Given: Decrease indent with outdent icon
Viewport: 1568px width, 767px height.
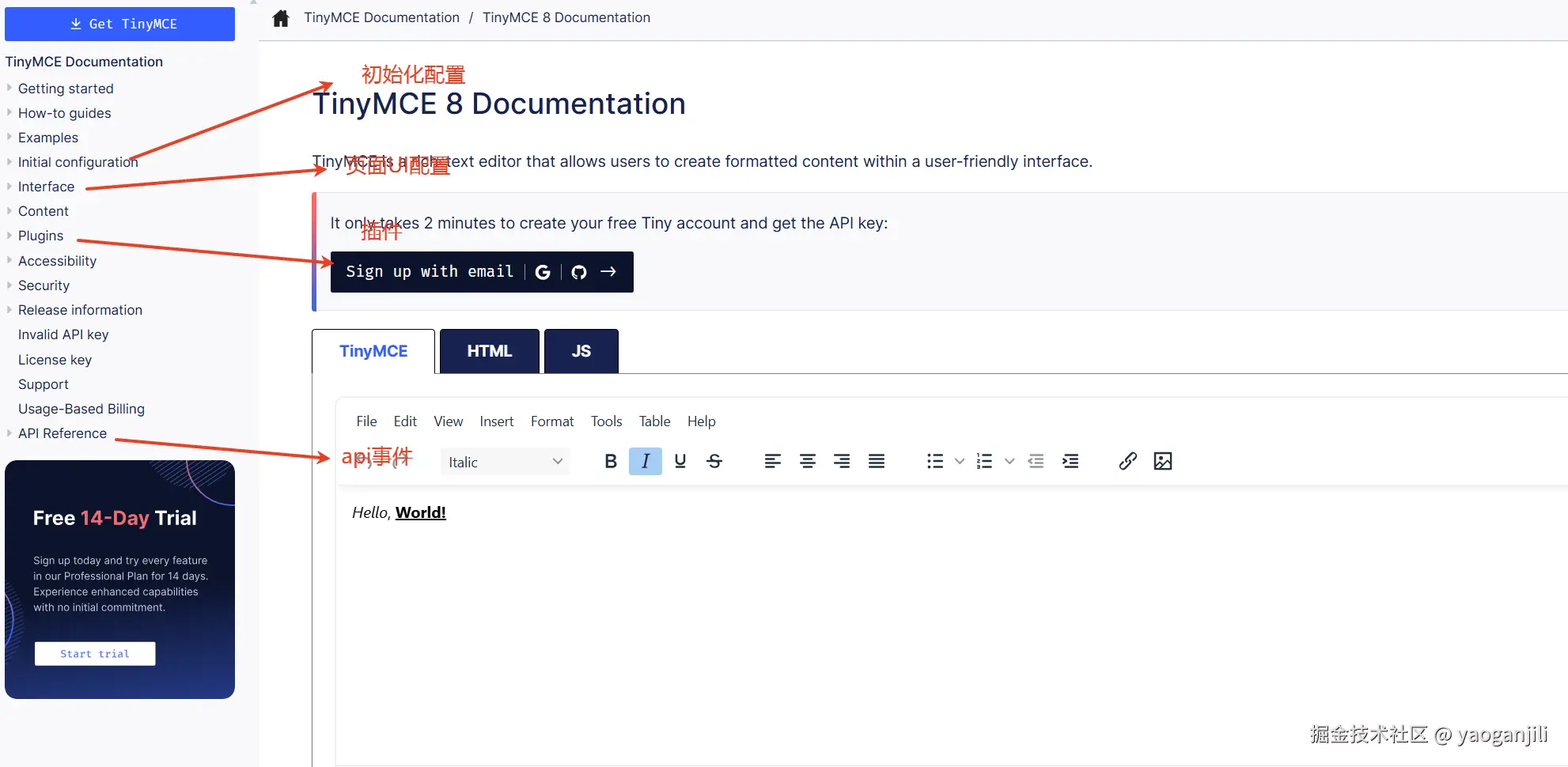Looking at the screenshot, I should (x=1036, y=461).
